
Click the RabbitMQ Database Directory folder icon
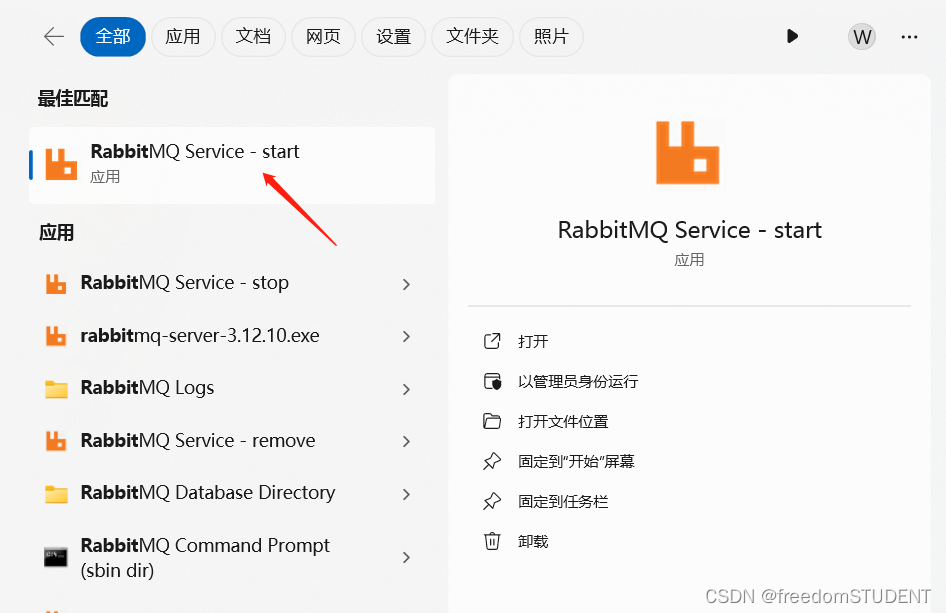pyautogui.click(x=56, y=494)
